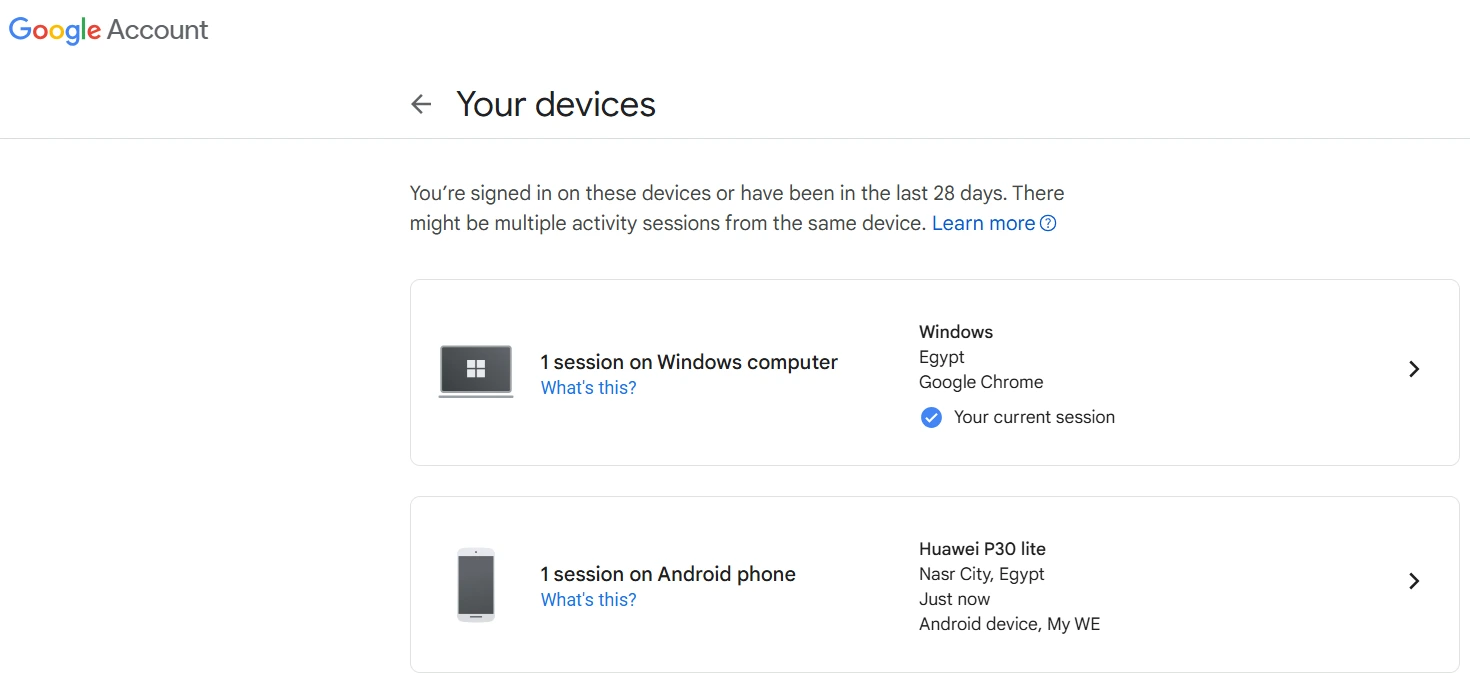Click What's this under Android phone

(588, 600)
